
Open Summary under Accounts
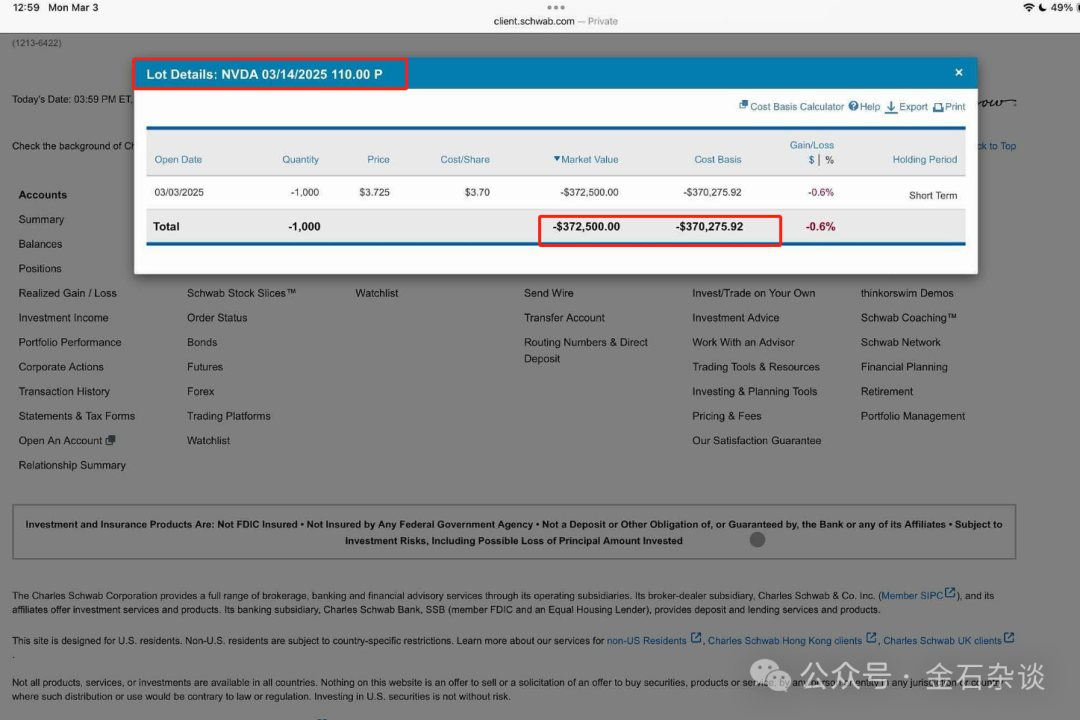coord(41,219)
